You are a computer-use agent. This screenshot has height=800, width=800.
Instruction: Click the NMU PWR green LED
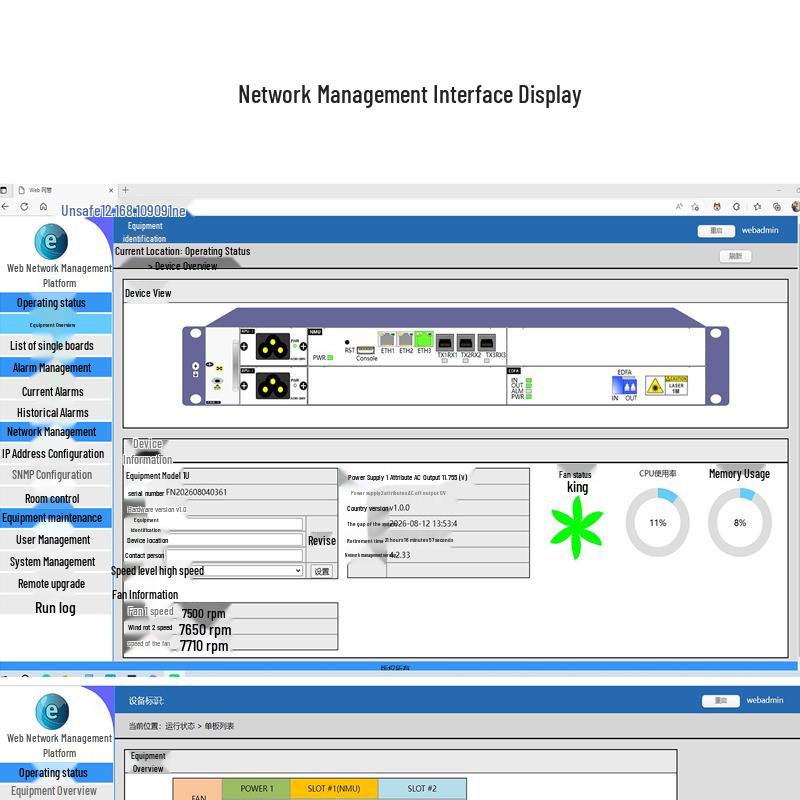330,358
